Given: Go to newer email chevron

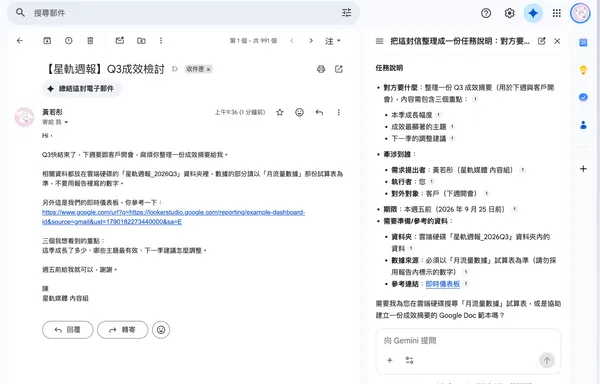Looking at the screenshot, I should tap(292, 41).
